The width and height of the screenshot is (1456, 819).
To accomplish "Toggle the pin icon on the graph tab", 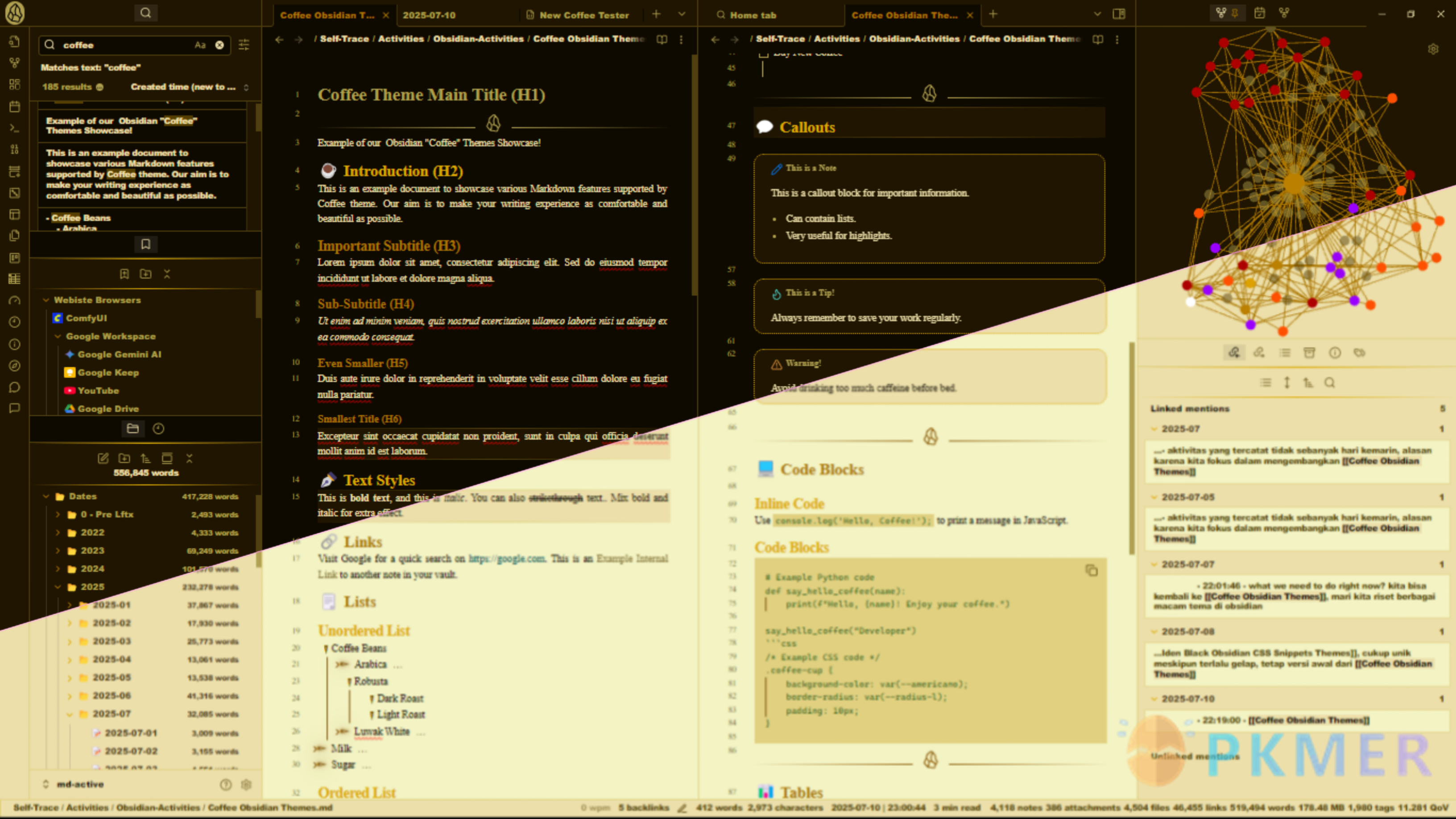I will coord(1235,13).
